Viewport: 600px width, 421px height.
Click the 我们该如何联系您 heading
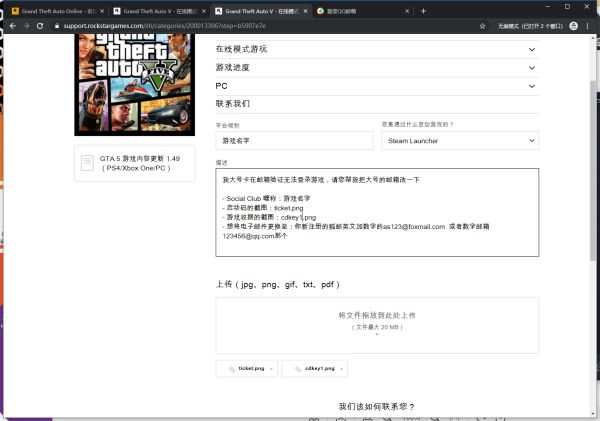coord(377,406)
